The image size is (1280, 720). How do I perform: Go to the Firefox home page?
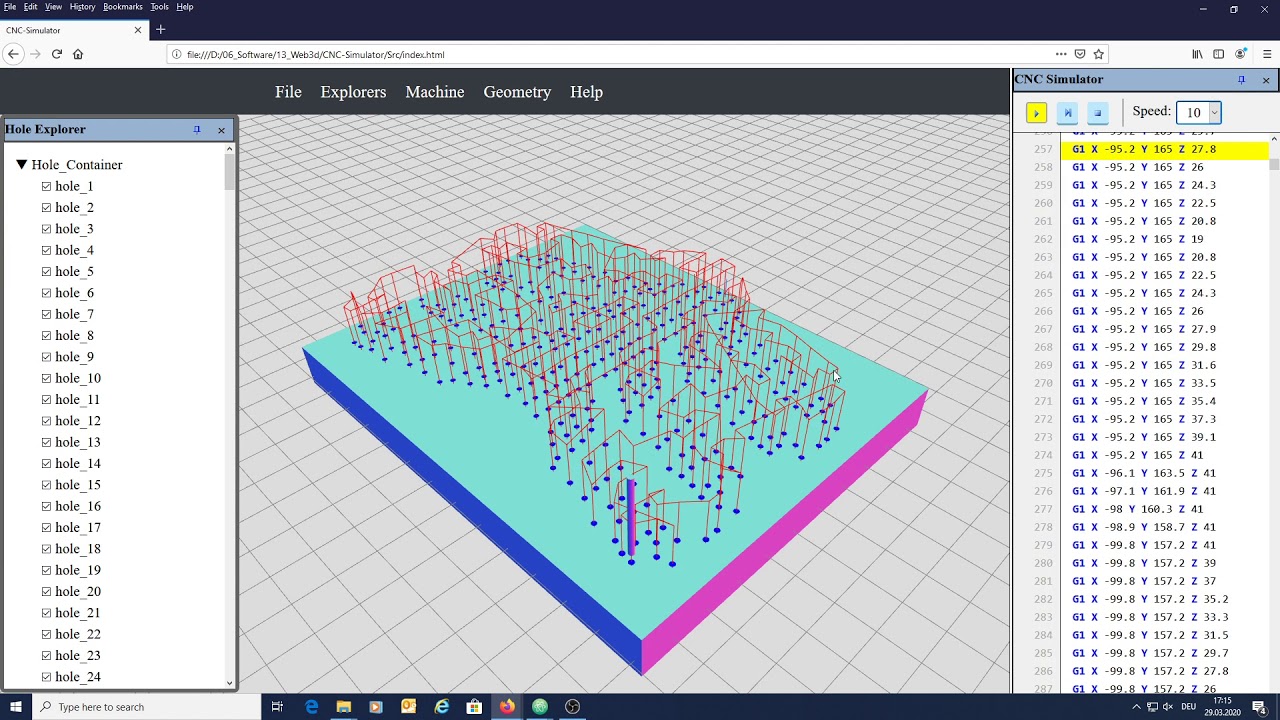click(78, 54)
